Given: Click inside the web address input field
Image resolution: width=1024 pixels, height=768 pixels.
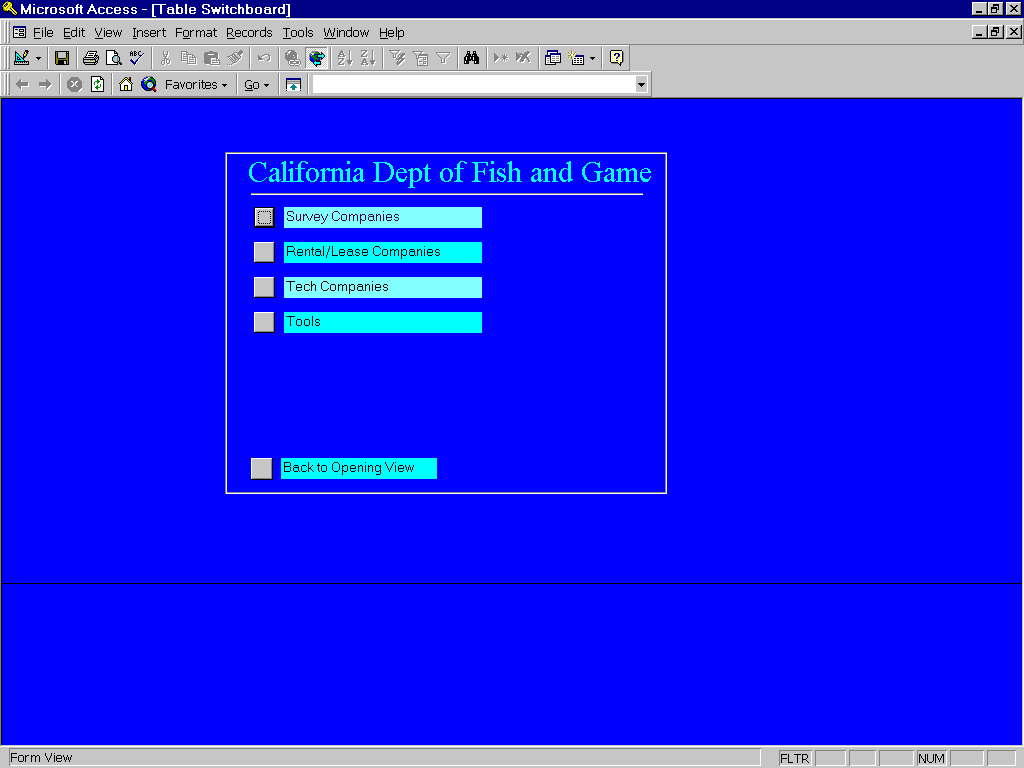Looking at the screenshot, I should tap(472, 85).
